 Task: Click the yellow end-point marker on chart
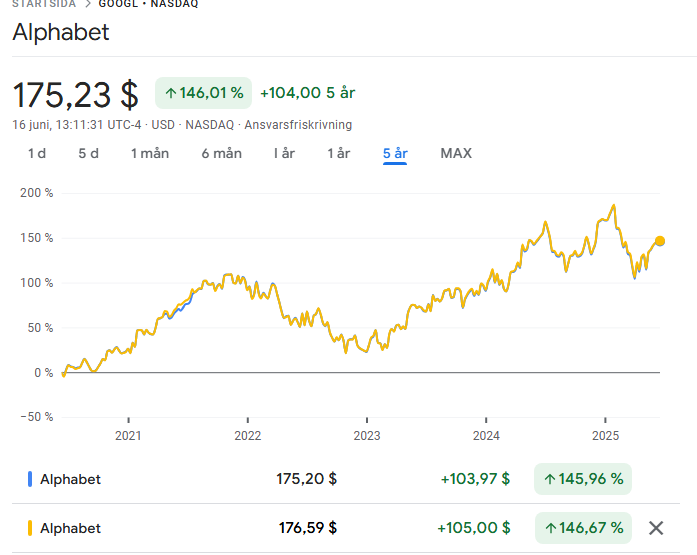[x=660, y=241]
